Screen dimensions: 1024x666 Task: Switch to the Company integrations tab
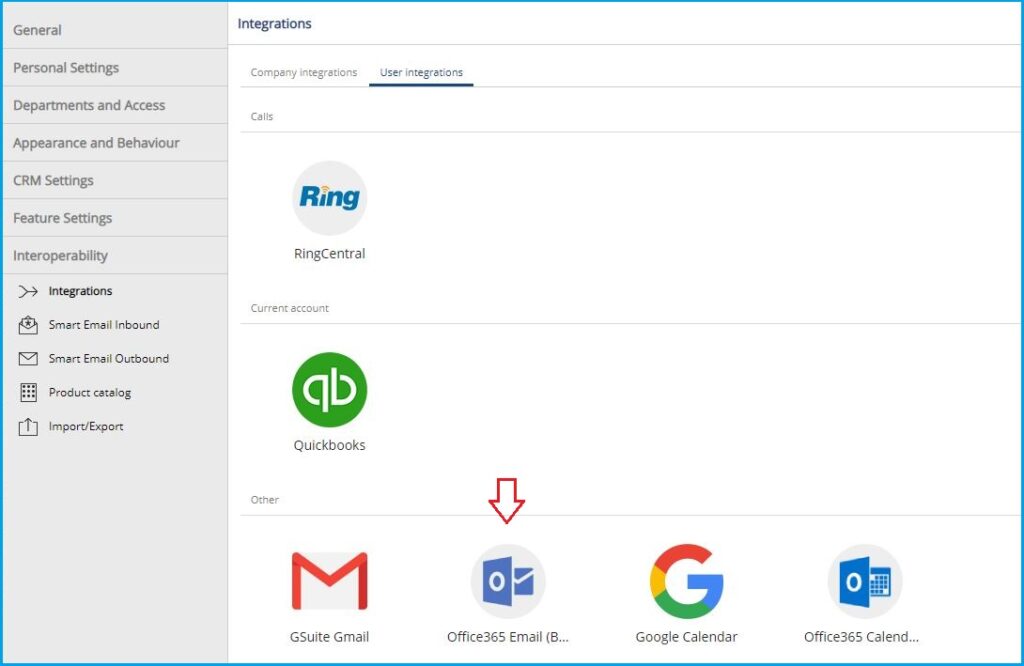point(304,72)
